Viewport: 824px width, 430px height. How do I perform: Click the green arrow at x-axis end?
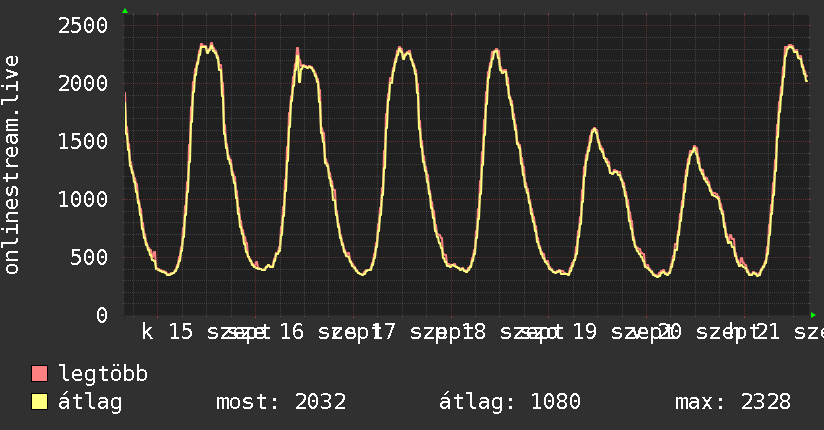click(x=813, y=315)
